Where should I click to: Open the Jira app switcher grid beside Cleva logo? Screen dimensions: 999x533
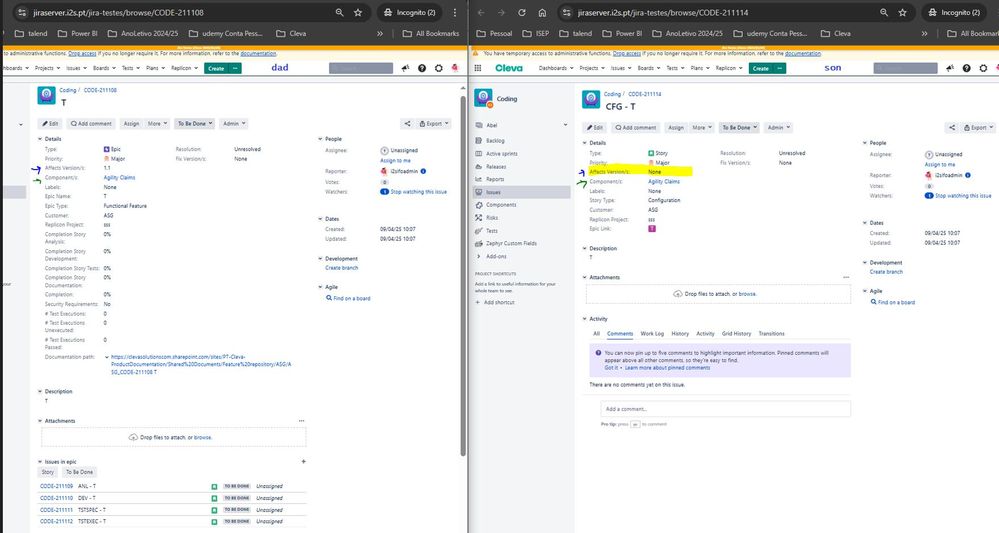pyautogui.click(x=478, y=68)
